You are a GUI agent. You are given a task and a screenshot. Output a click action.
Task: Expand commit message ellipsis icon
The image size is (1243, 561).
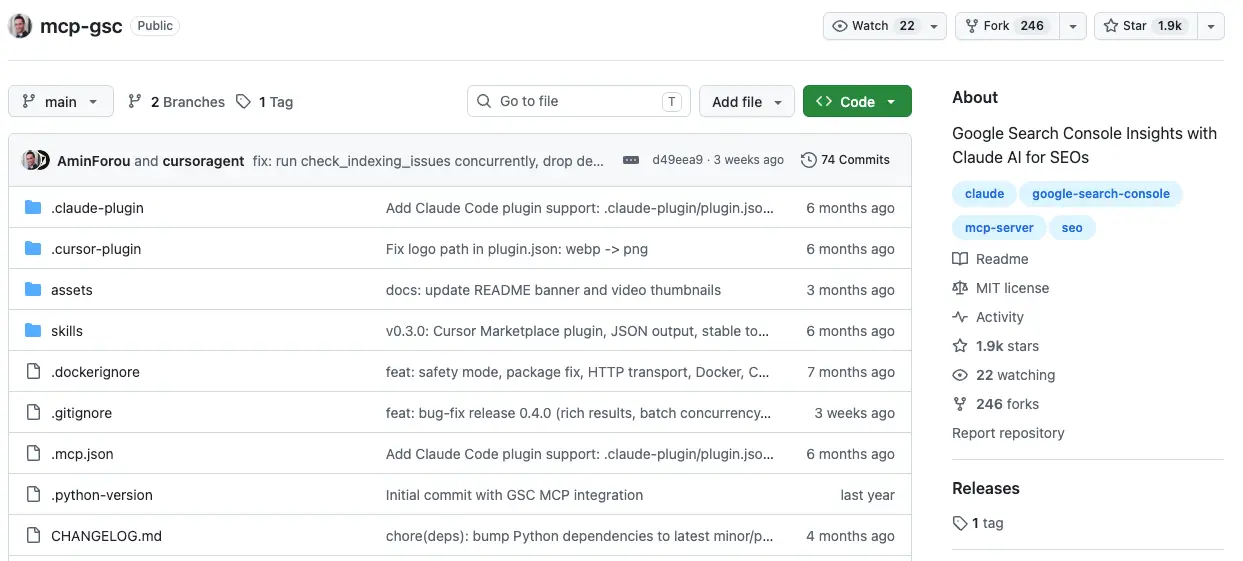(x=630, y=160)
